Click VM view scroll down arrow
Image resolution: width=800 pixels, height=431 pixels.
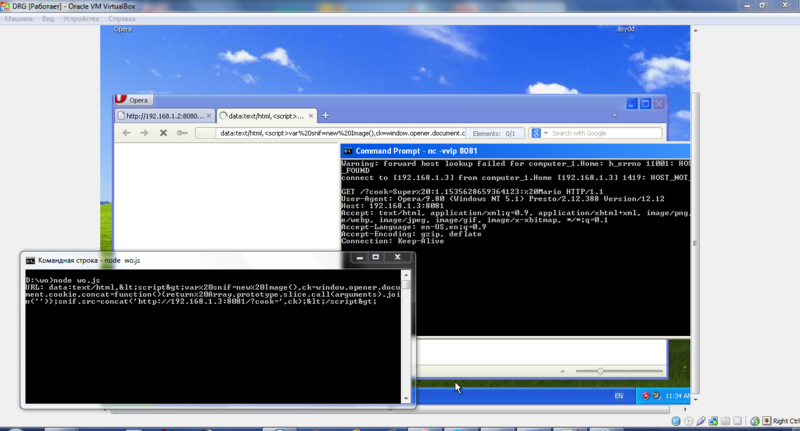(695, 399)
